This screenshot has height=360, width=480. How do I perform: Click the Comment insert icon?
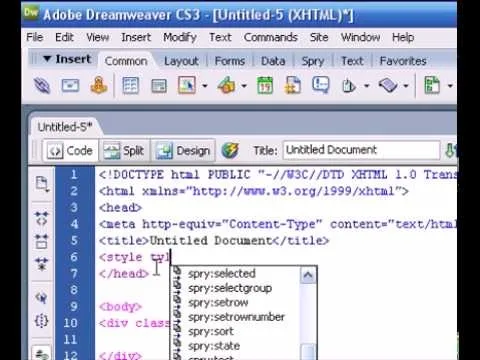point(321,85)
